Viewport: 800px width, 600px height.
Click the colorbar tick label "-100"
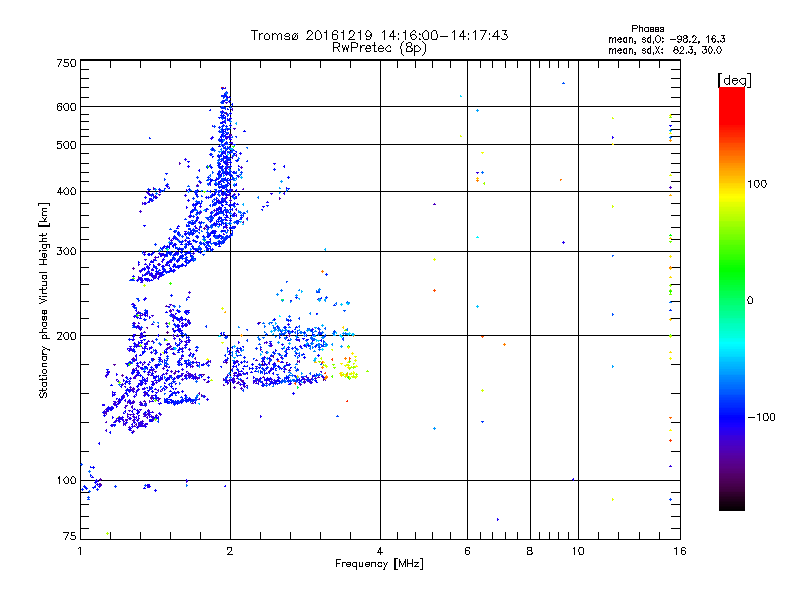click(761, 417)
